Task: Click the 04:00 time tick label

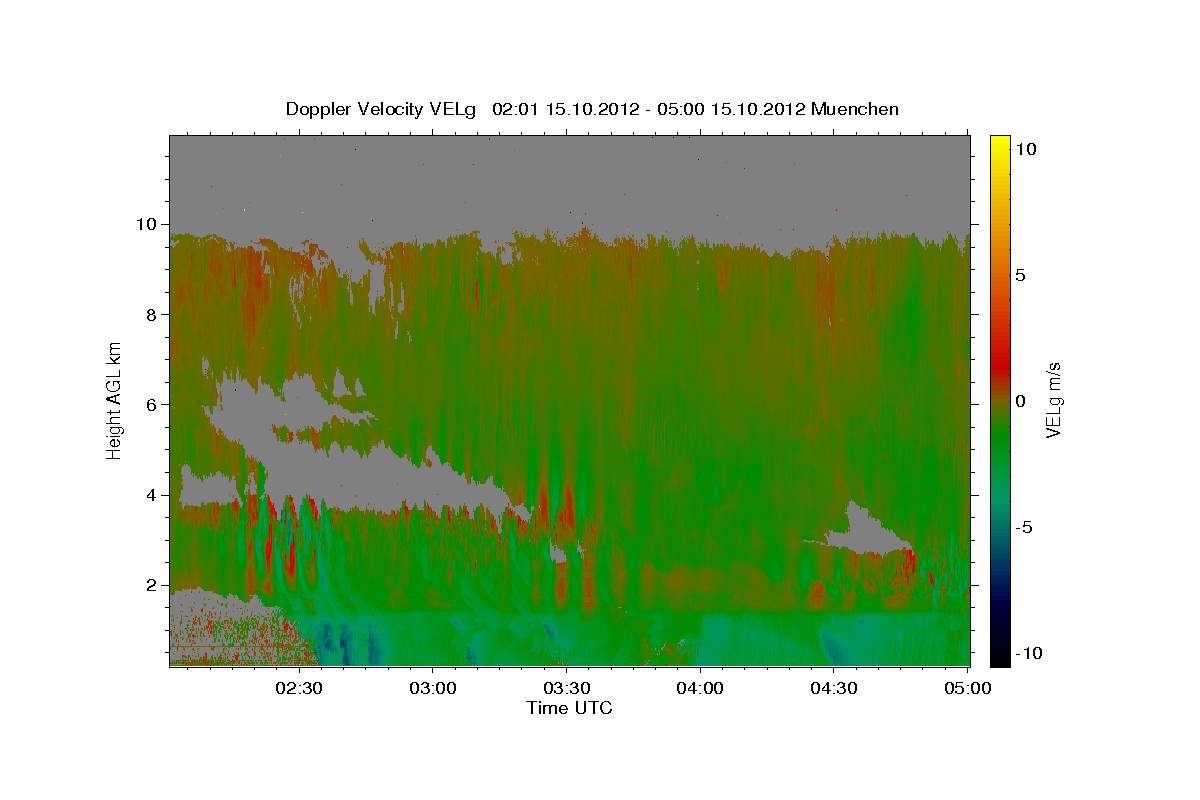Action: (700, 688)
